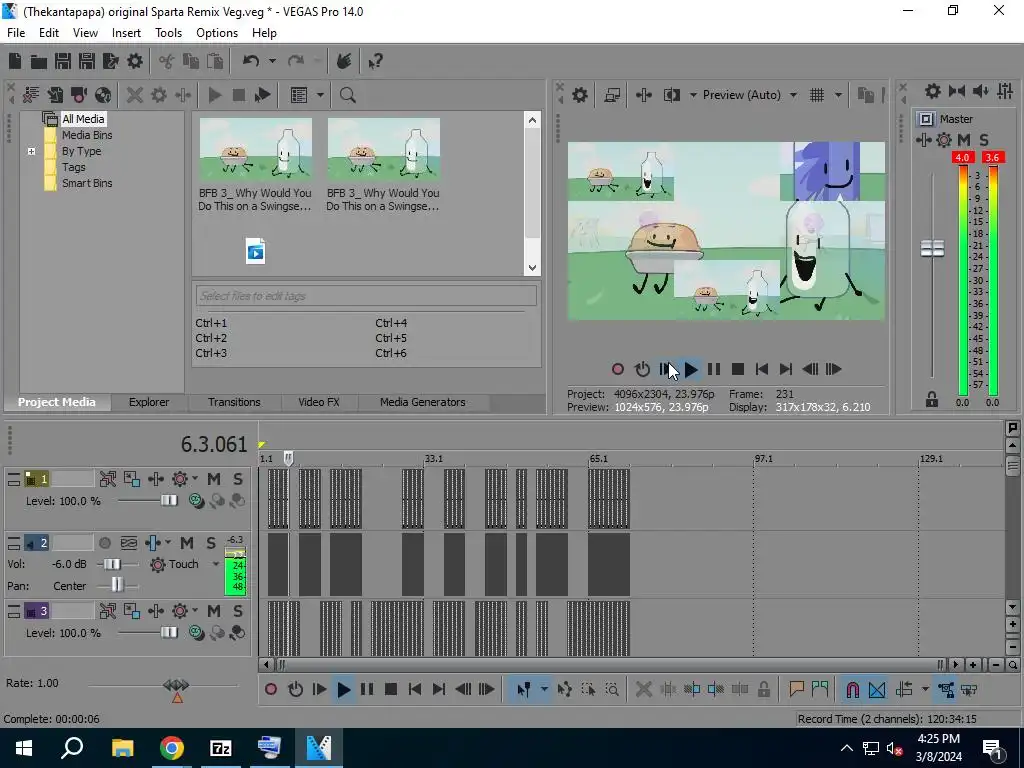Switch to the Video FX tab
The height and width of the screenshot is (768, 1024).
[x=319, y=402]
